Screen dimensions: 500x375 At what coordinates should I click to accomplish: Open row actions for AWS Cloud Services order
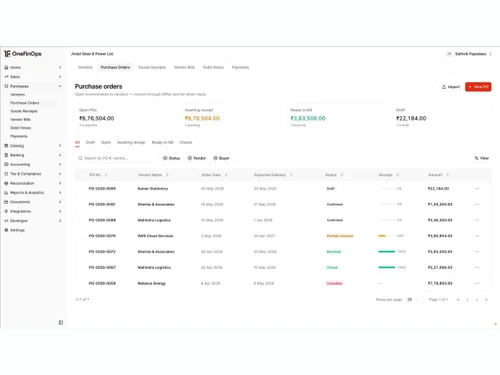click(x=477, y=236)
